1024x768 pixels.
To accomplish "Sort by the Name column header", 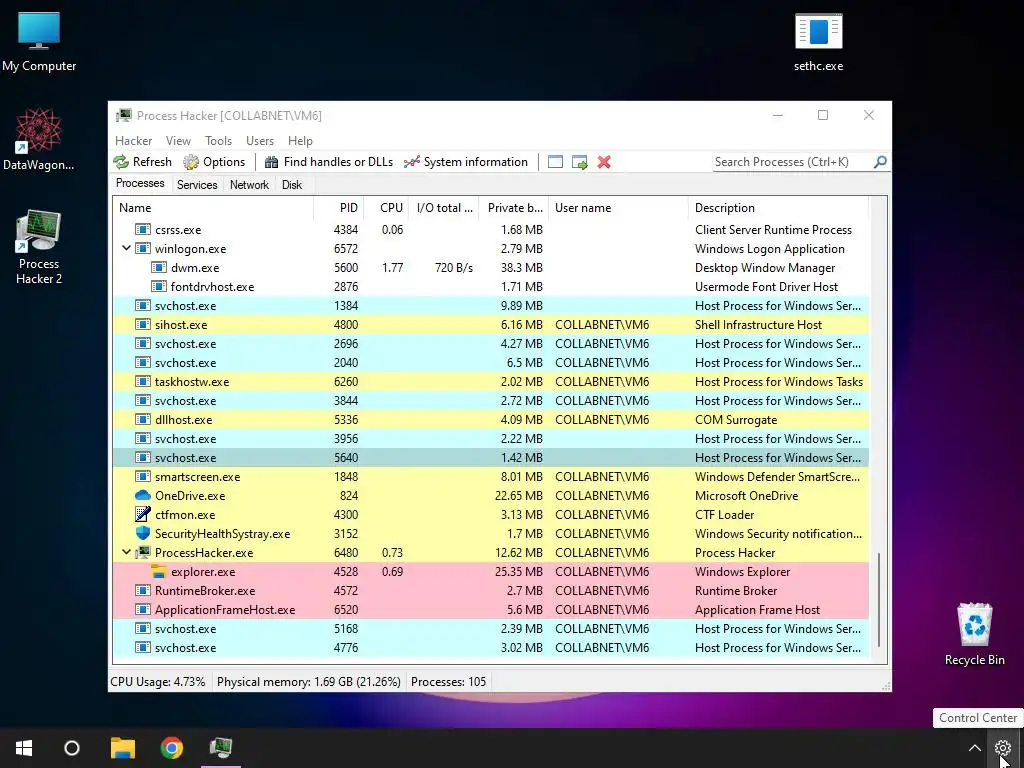I will [x=214, y=208].
